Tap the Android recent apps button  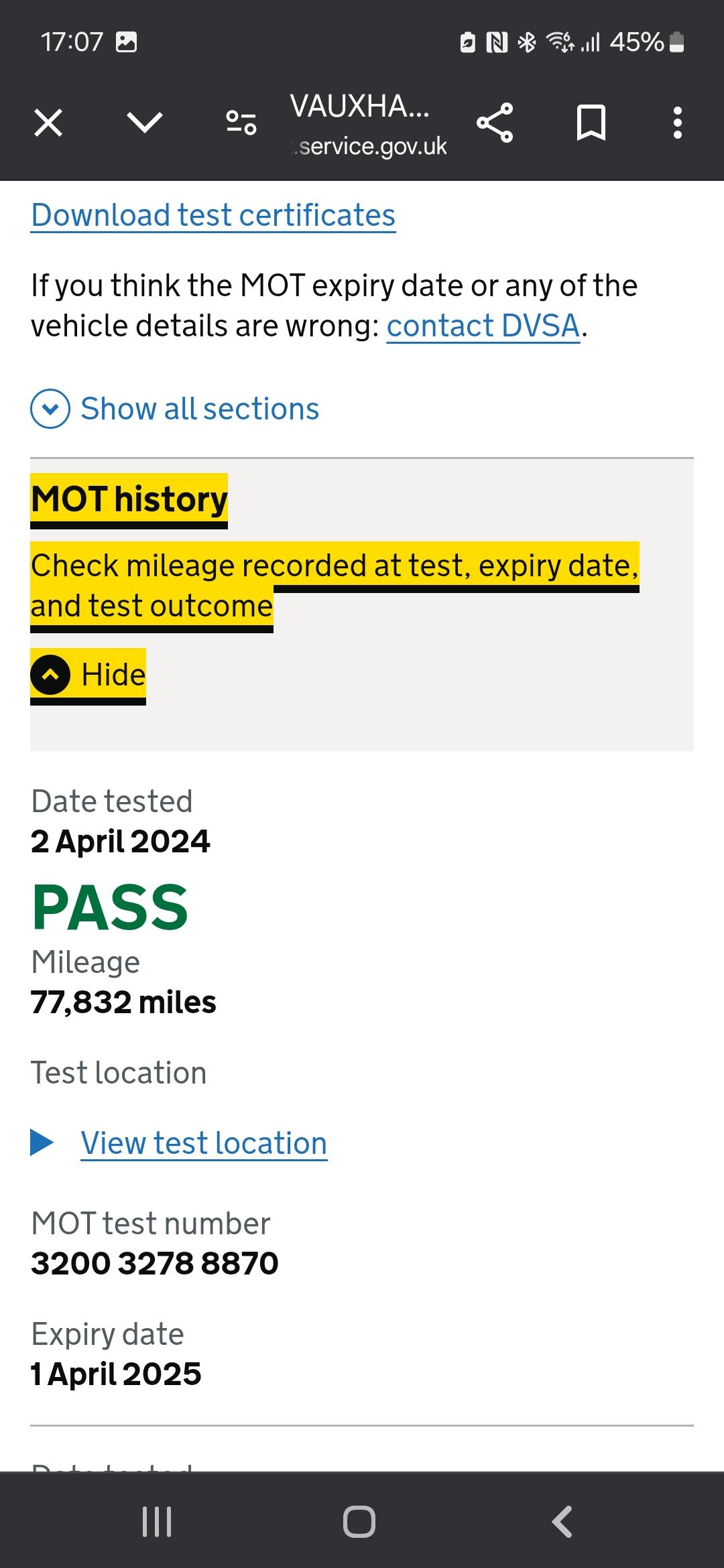(x=157, y=1521)
